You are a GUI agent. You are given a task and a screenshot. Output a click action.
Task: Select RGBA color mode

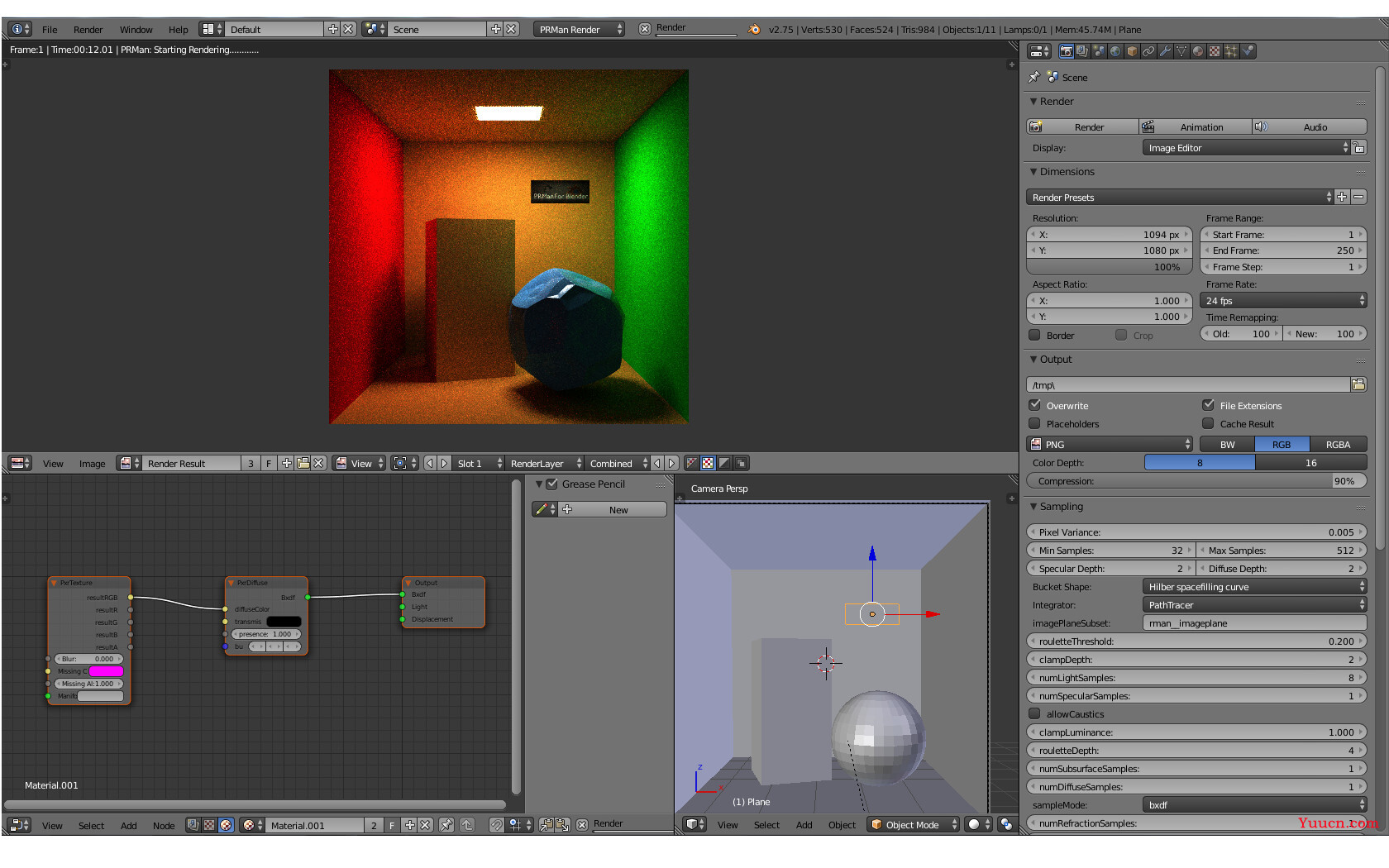click(1338, 444)
